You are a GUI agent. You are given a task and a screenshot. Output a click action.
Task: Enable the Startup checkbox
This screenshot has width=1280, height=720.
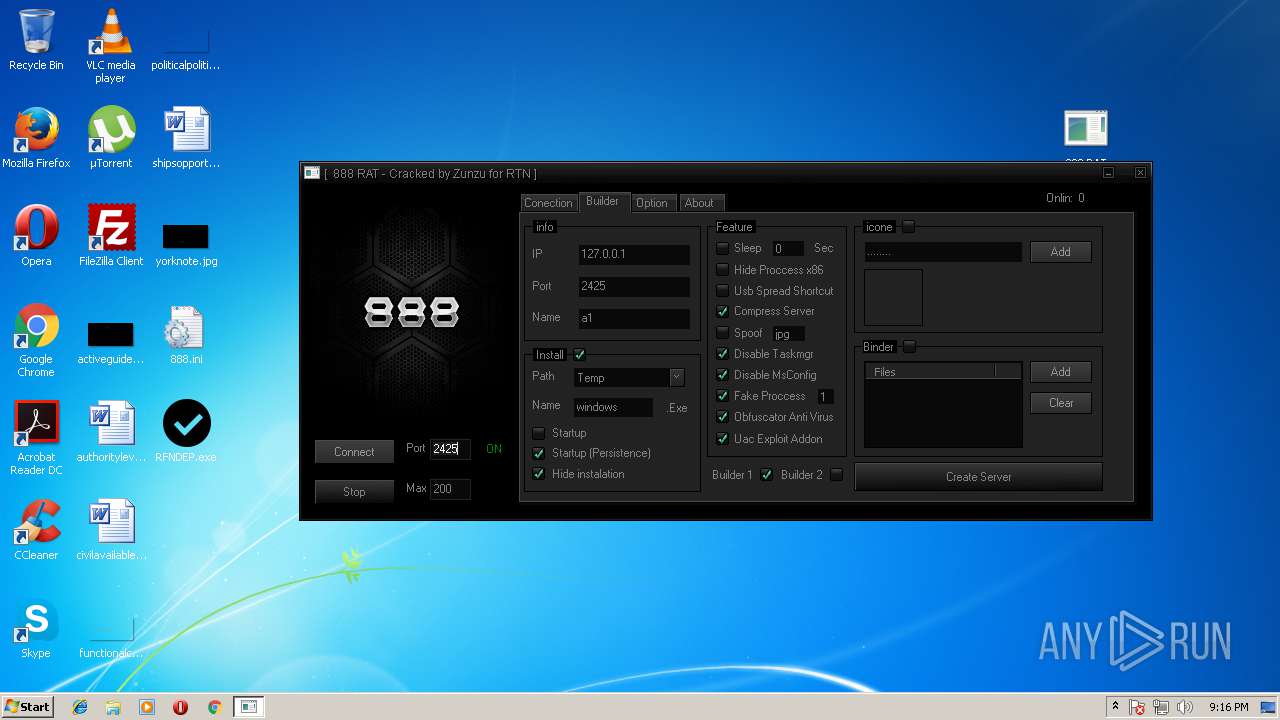(539, 433)
